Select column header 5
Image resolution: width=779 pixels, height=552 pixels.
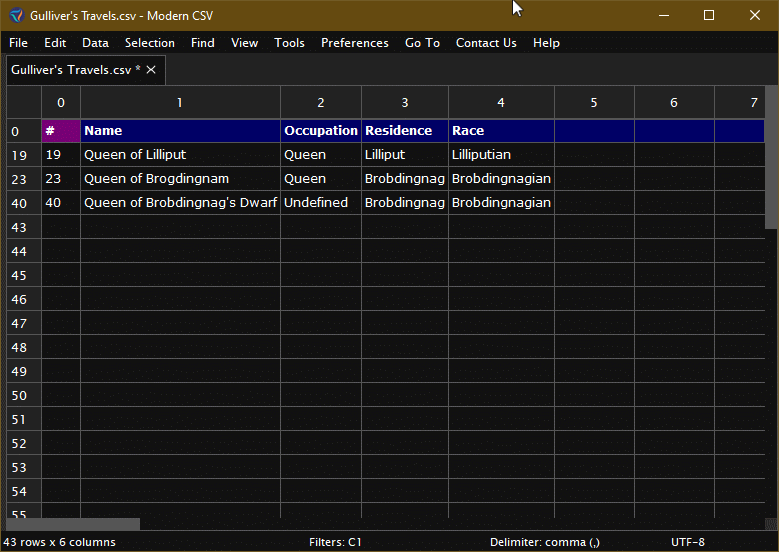click(594, 102)
